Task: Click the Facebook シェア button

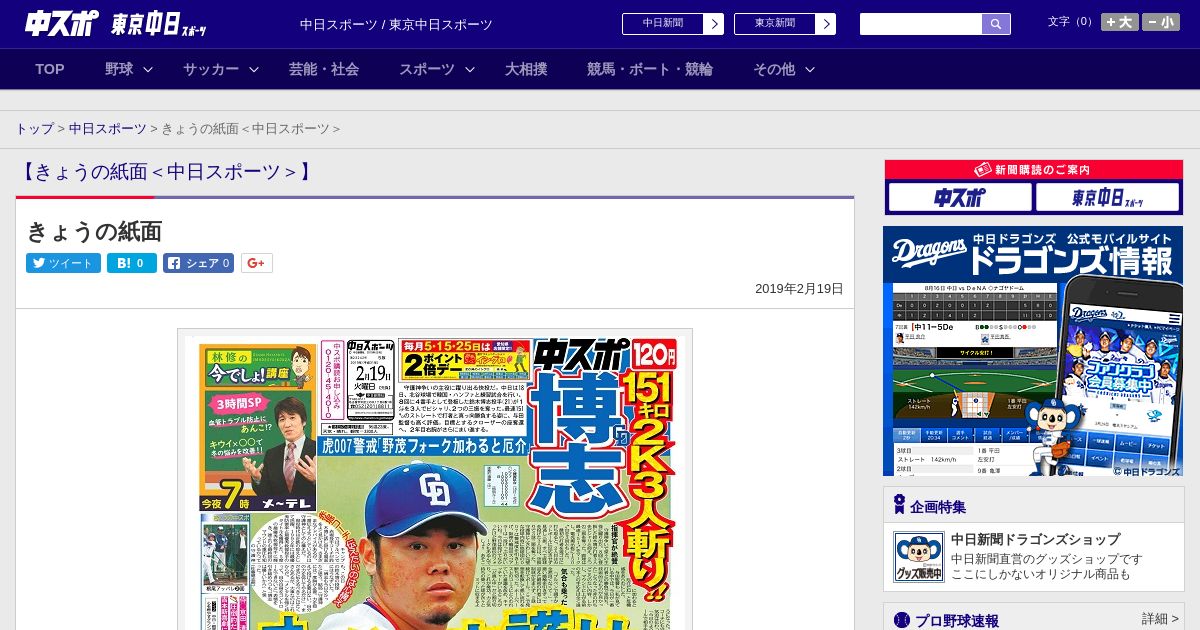Action: click(199, 263)
